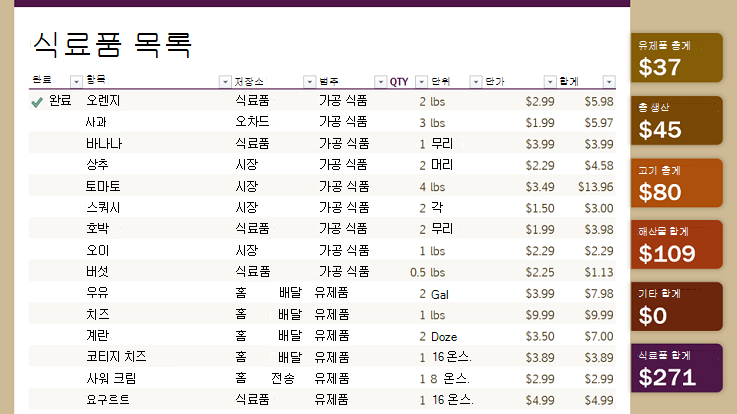Click the 배달 cell in the 우유 row
This screenshot has width=737, height=414.
[x=290, y=293]
